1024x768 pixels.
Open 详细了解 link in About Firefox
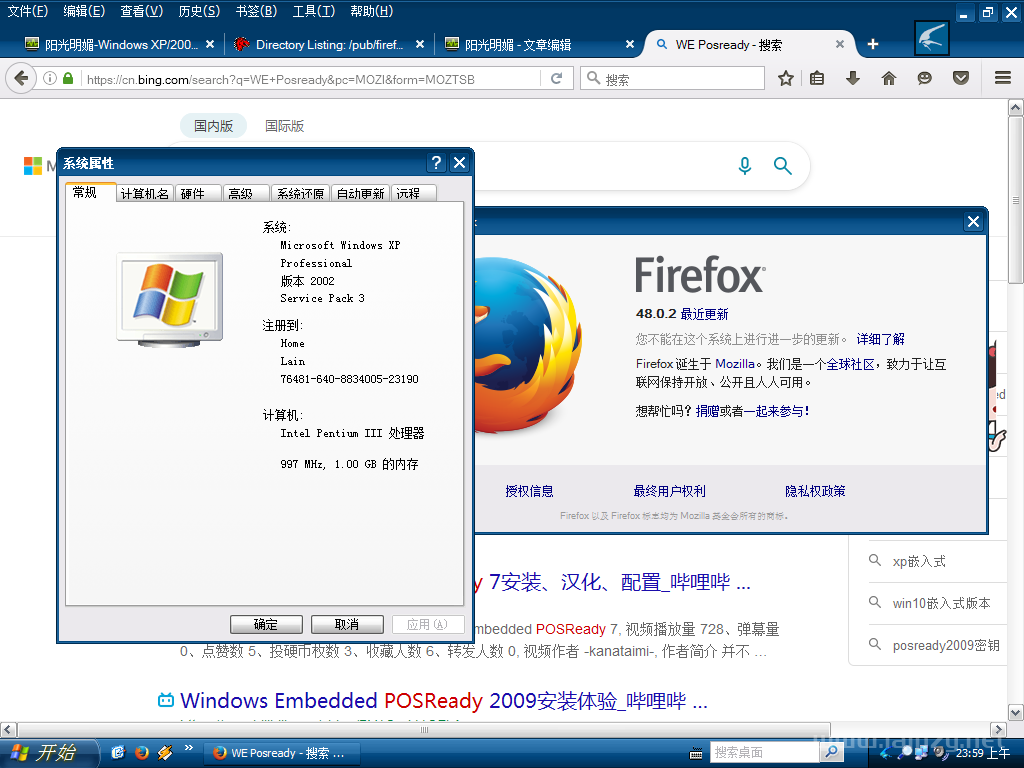(880, 339)
